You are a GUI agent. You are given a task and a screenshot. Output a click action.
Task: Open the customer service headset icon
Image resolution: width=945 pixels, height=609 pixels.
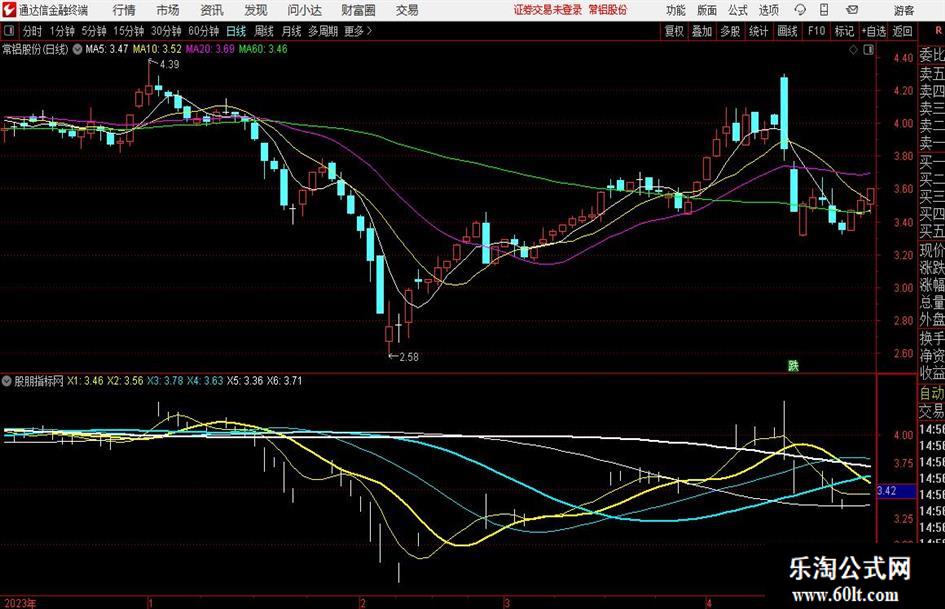tap(800, 10)
